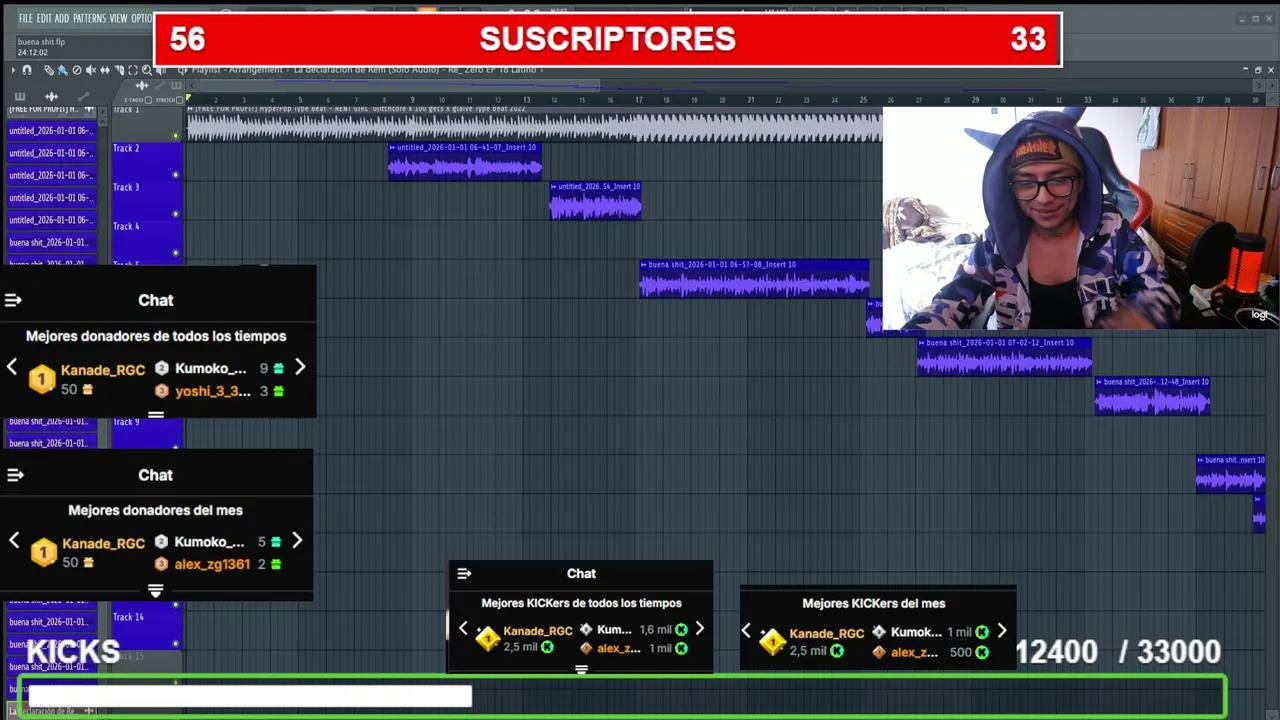Viewport: 1280px width, 720px height.
Task: Show previous page of all-time donors
Action: pyautogui.click(x=12, y=367)
